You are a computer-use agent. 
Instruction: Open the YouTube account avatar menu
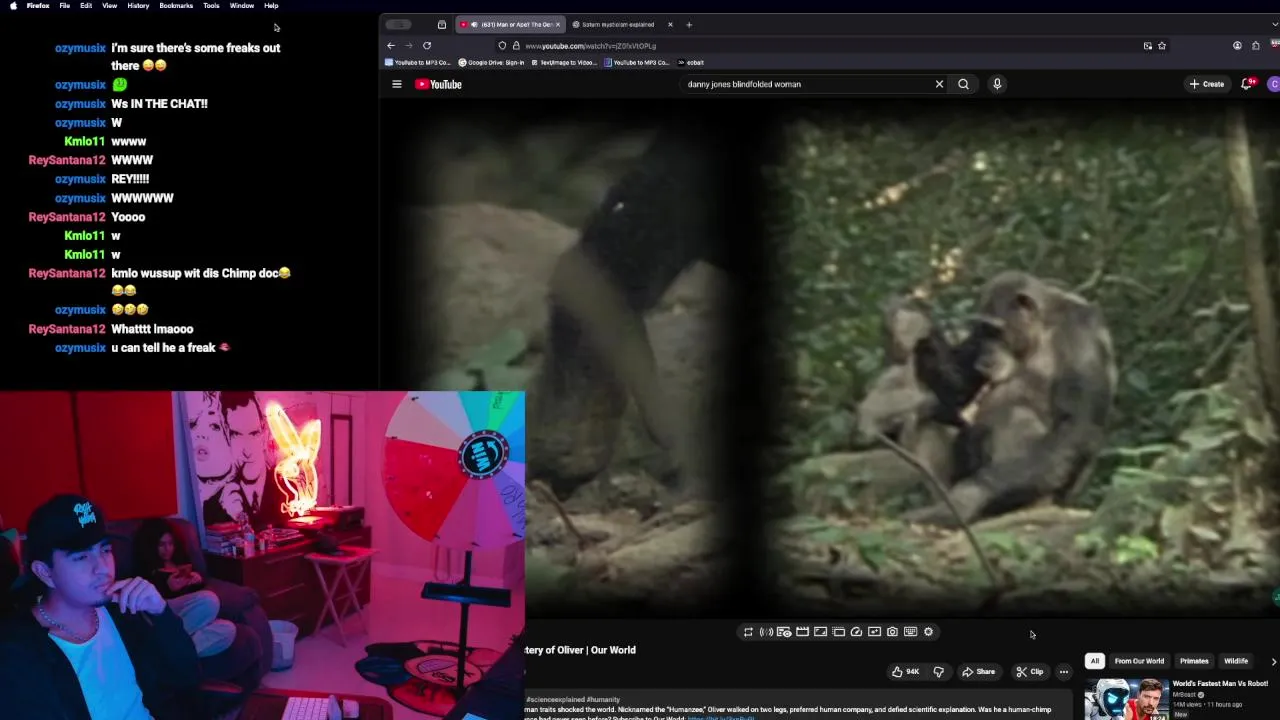click(x=1274, y=84)
